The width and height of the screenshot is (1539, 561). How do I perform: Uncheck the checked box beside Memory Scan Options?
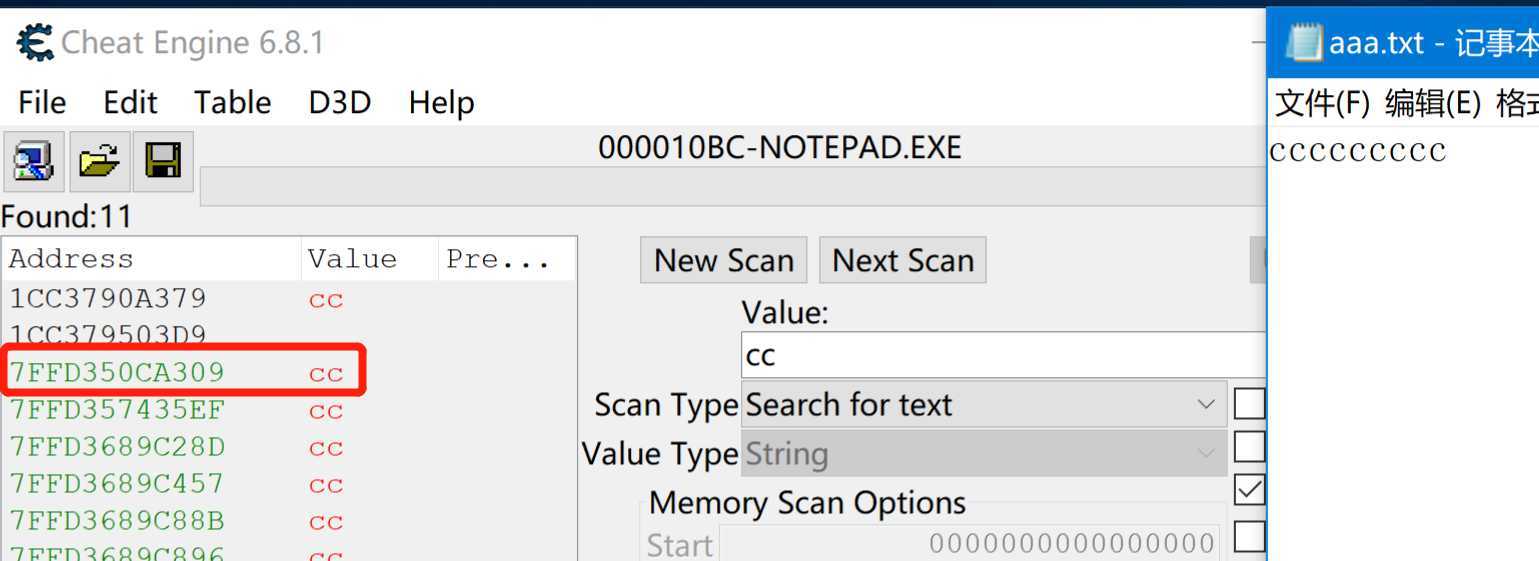pos(1249,490)
